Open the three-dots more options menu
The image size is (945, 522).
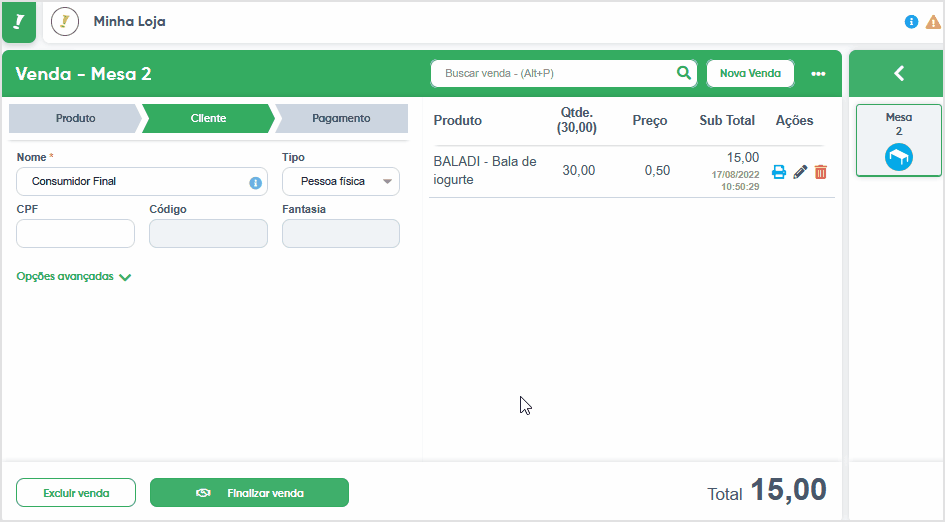click(818, 74)
